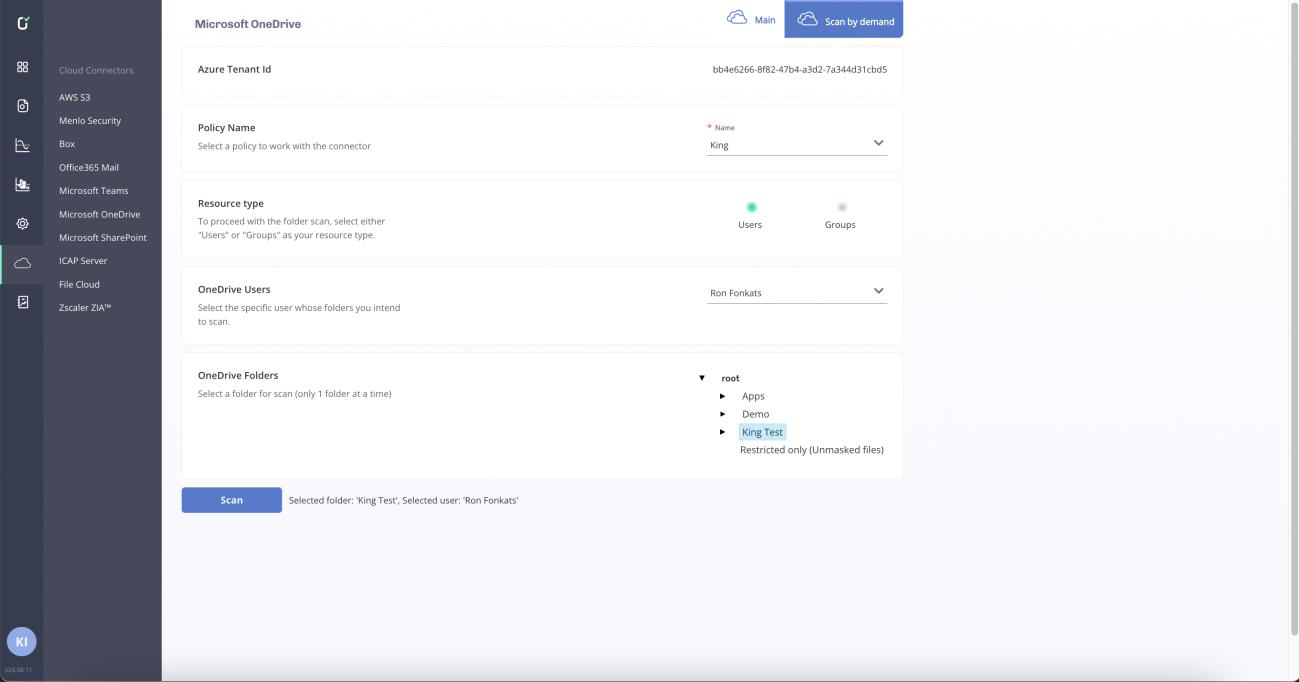This screenshot has width=1299, height=682.
Task: Open Microsoft SharePoint connector
Action: (103, 238)
